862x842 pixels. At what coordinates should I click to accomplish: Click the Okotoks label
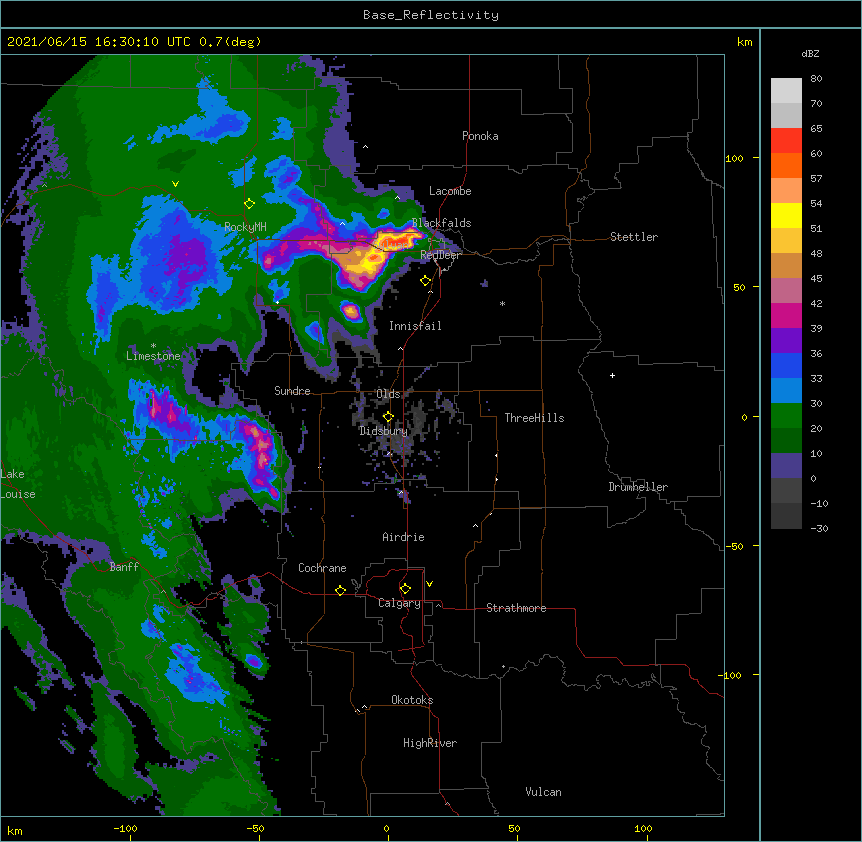point(412,700)
